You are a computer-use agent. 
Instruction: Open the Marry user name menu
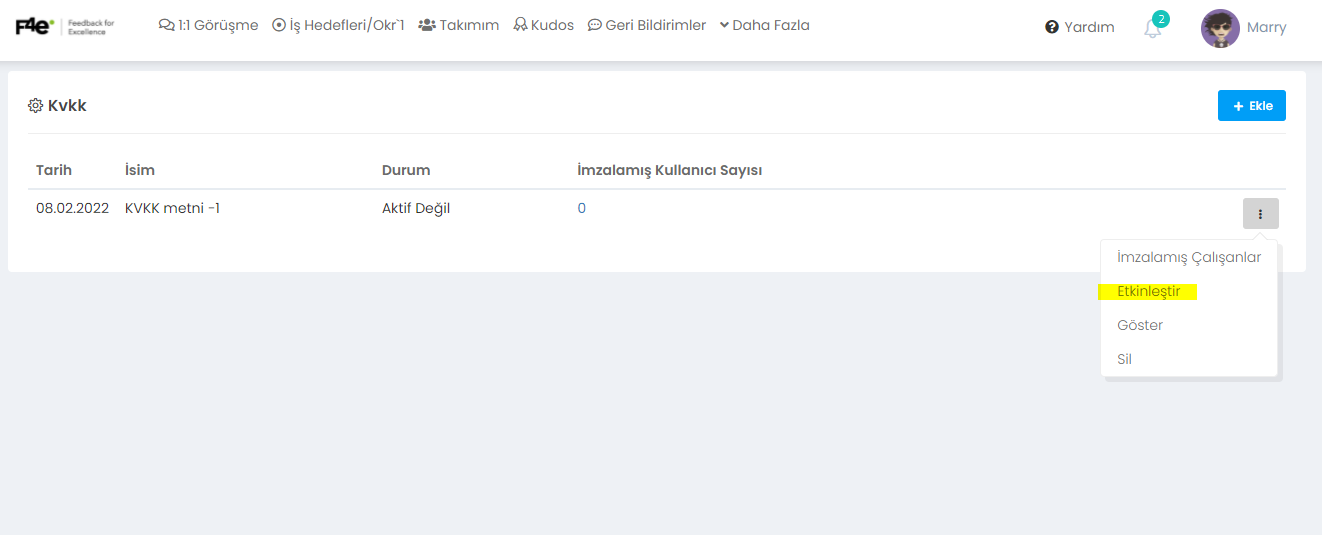(x=1267, y=28)
